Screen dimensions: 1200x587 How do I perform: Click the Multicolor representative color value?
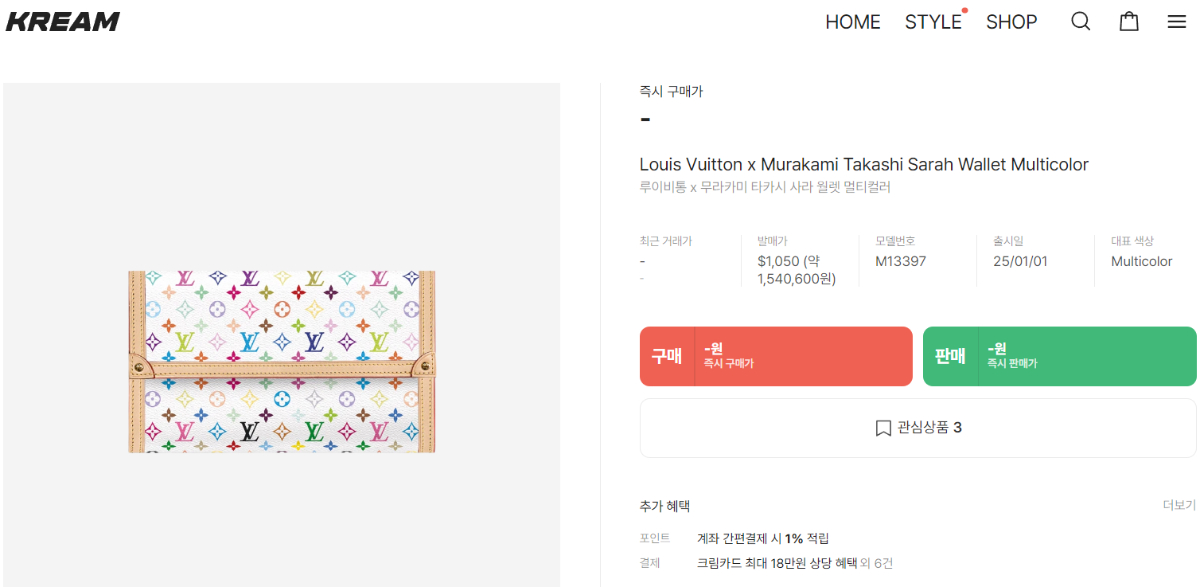click(1141, 261)
